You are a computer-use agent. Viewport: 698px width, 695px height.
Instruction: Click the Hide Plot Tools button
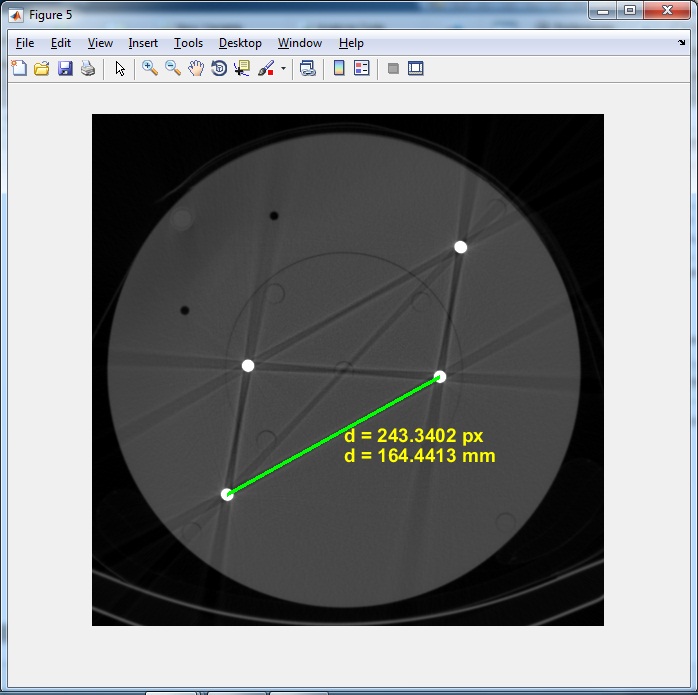click(393, 69)
